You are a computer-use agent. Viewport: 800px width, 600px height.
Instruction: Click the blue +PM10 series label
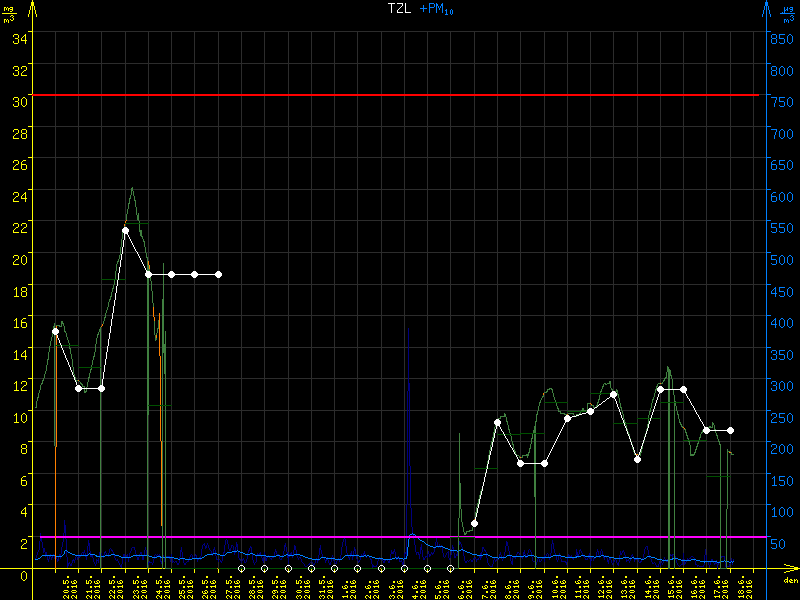(x=438, y=9)
